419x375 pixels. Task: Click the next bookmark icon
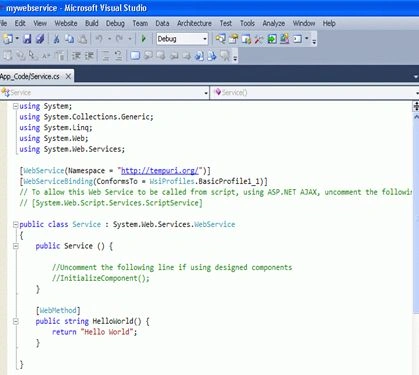pos(161,56)
